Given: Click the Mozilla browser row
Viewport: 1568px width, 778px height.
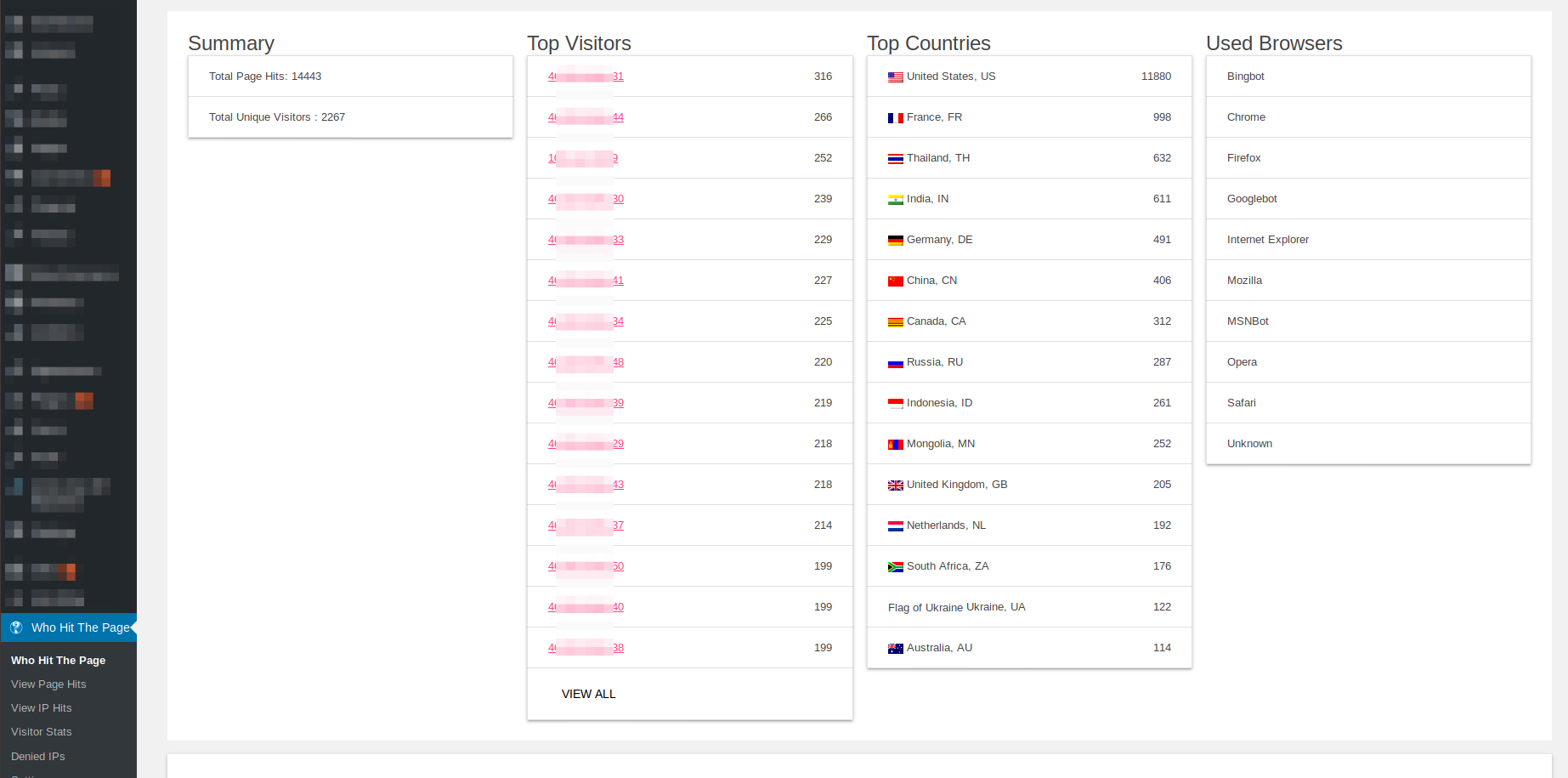Looking at the screenshot, I should (x=1368, y=281).
